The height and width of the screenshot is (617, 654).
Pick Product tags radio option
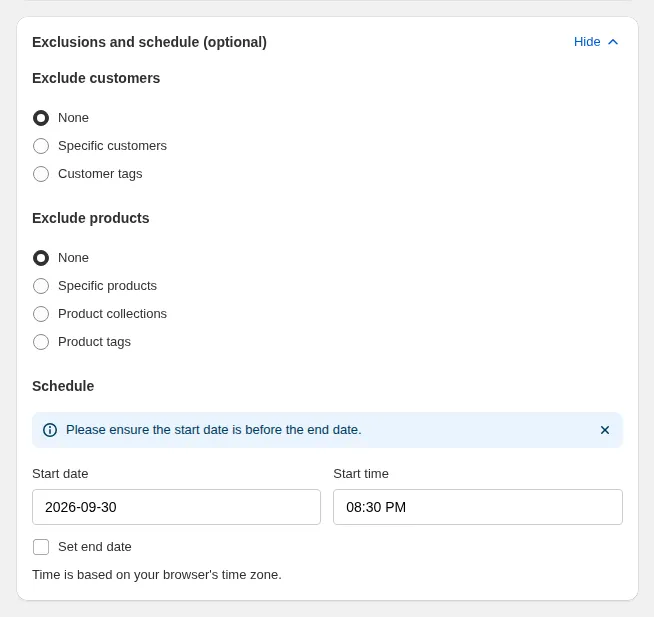pos(41,342)
